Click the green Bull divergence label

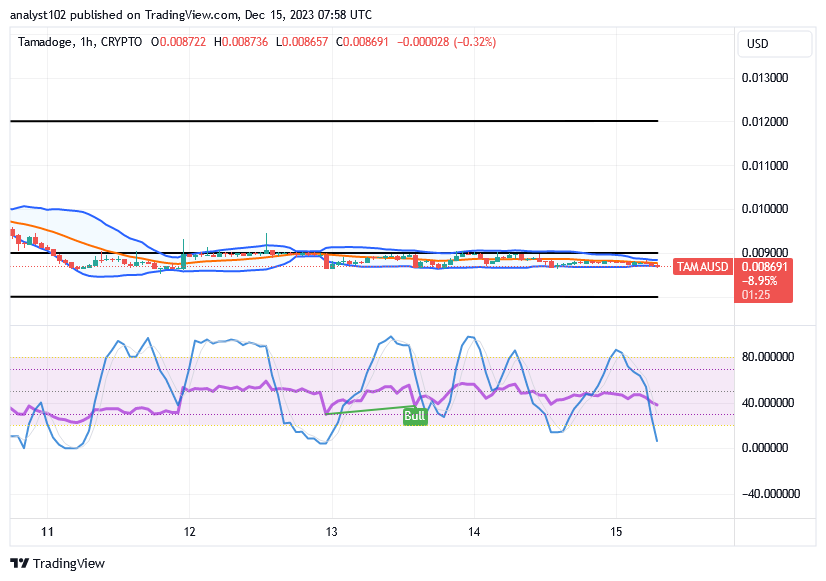coord(415,416)
